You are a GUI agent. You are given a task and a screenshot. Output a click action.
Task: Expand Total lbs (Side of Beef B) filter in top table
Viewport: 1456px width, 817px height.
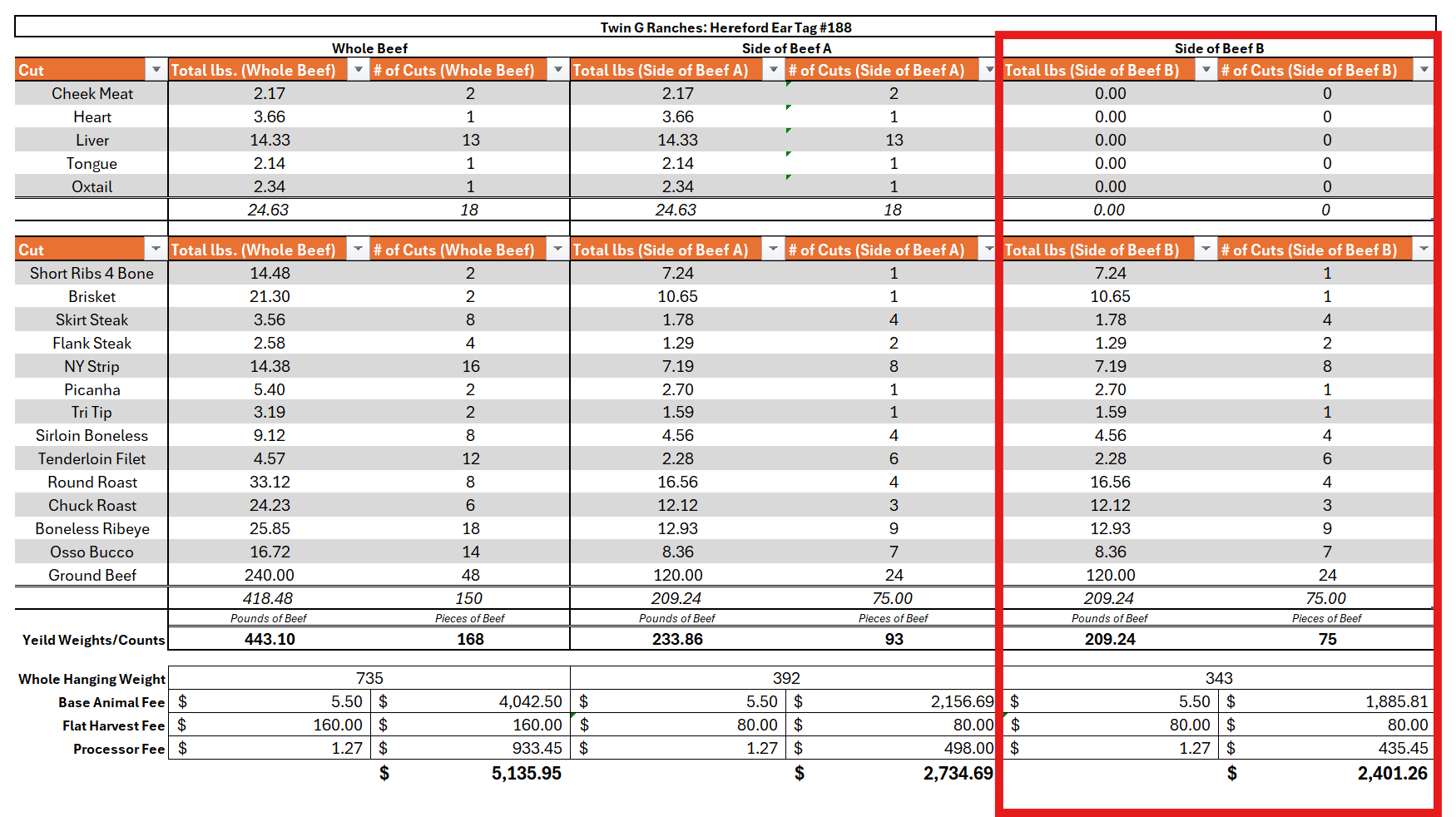point(1206,70)
